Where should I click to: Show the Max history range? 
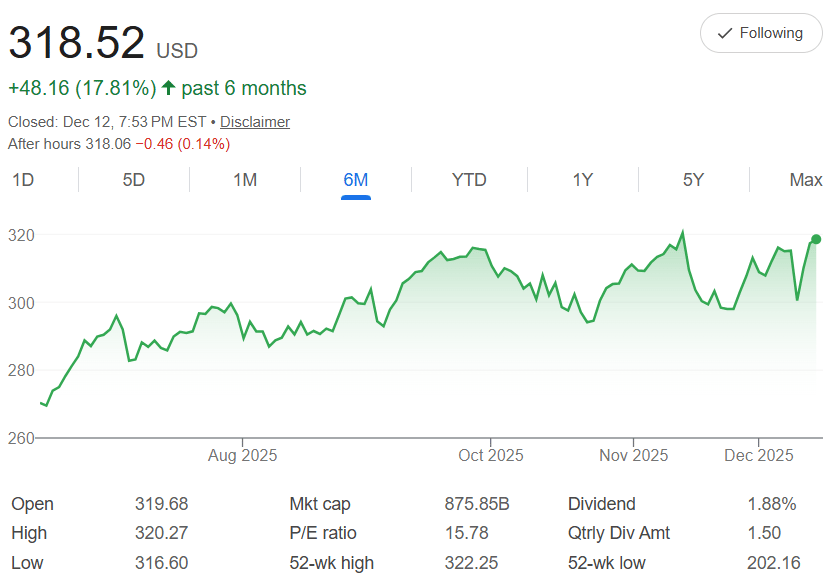(805, 180)
